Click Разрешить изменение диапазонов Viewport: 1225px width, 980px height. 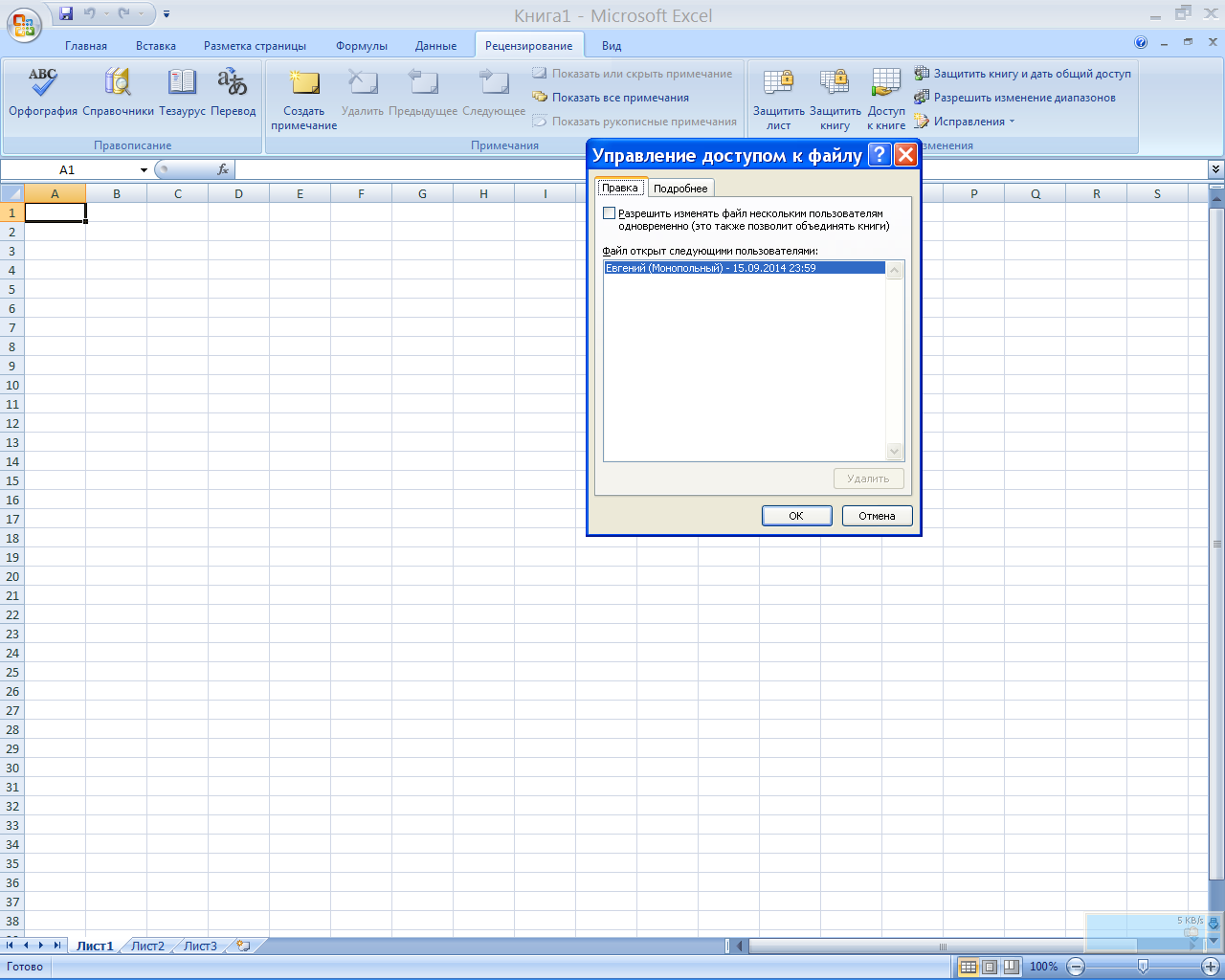coord(1014,98)
